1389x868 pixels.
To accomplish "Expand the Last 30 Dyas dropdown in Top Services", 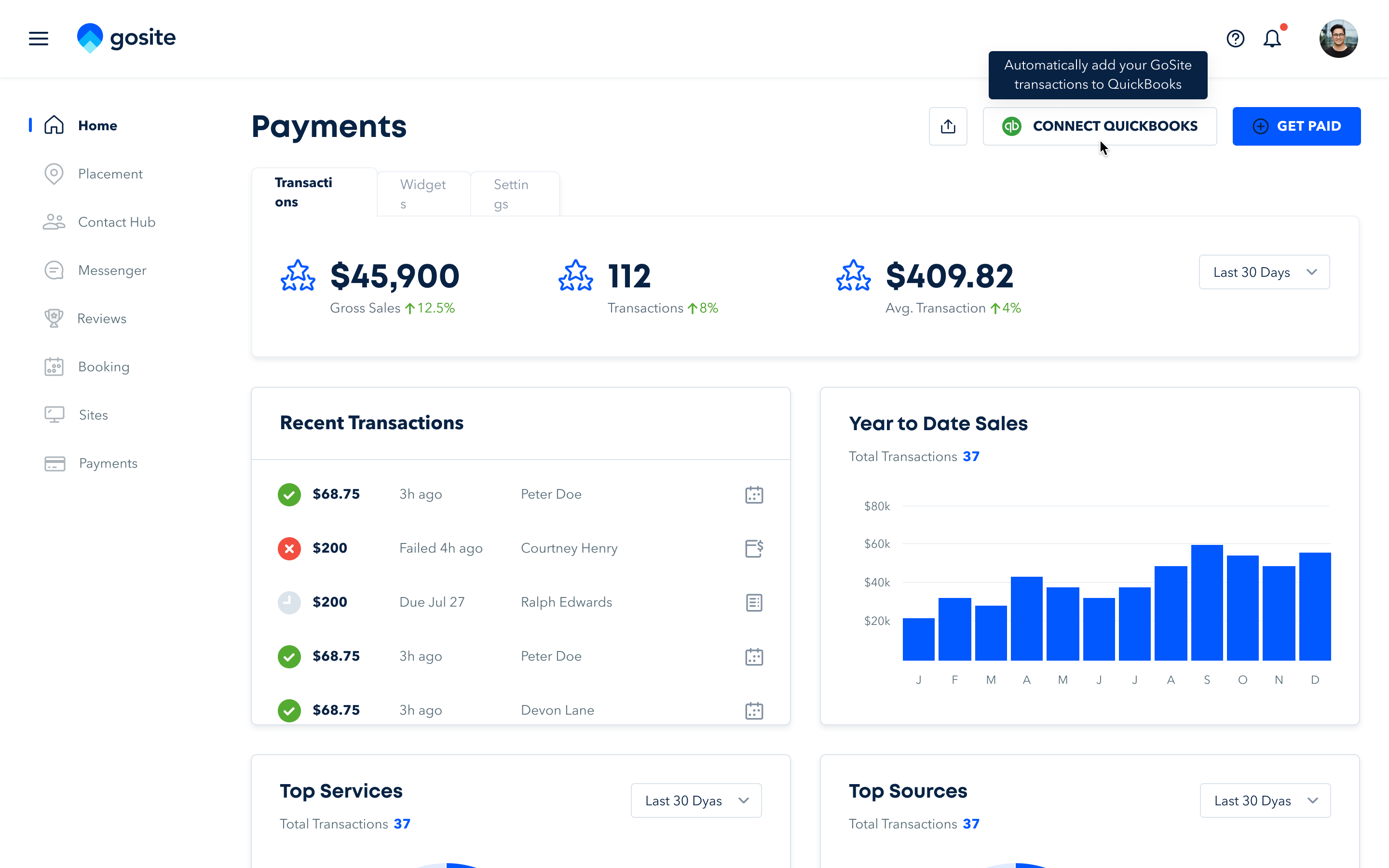I will tap(695, 800).
